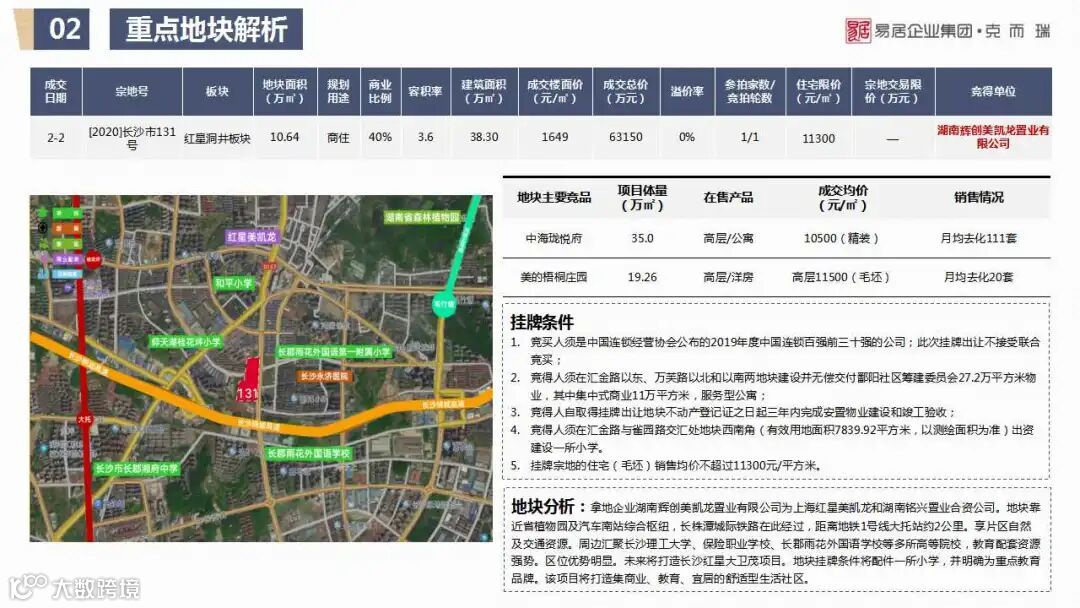Click the 商住 land use cell

pos(338,138)
